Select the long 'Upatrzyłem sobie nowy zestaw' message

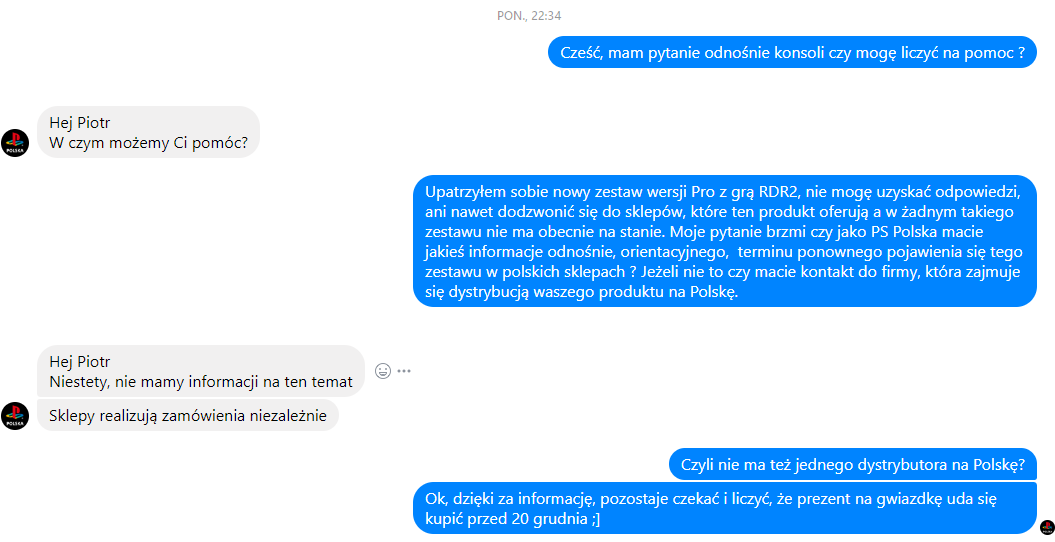click(x=725, y=242)
